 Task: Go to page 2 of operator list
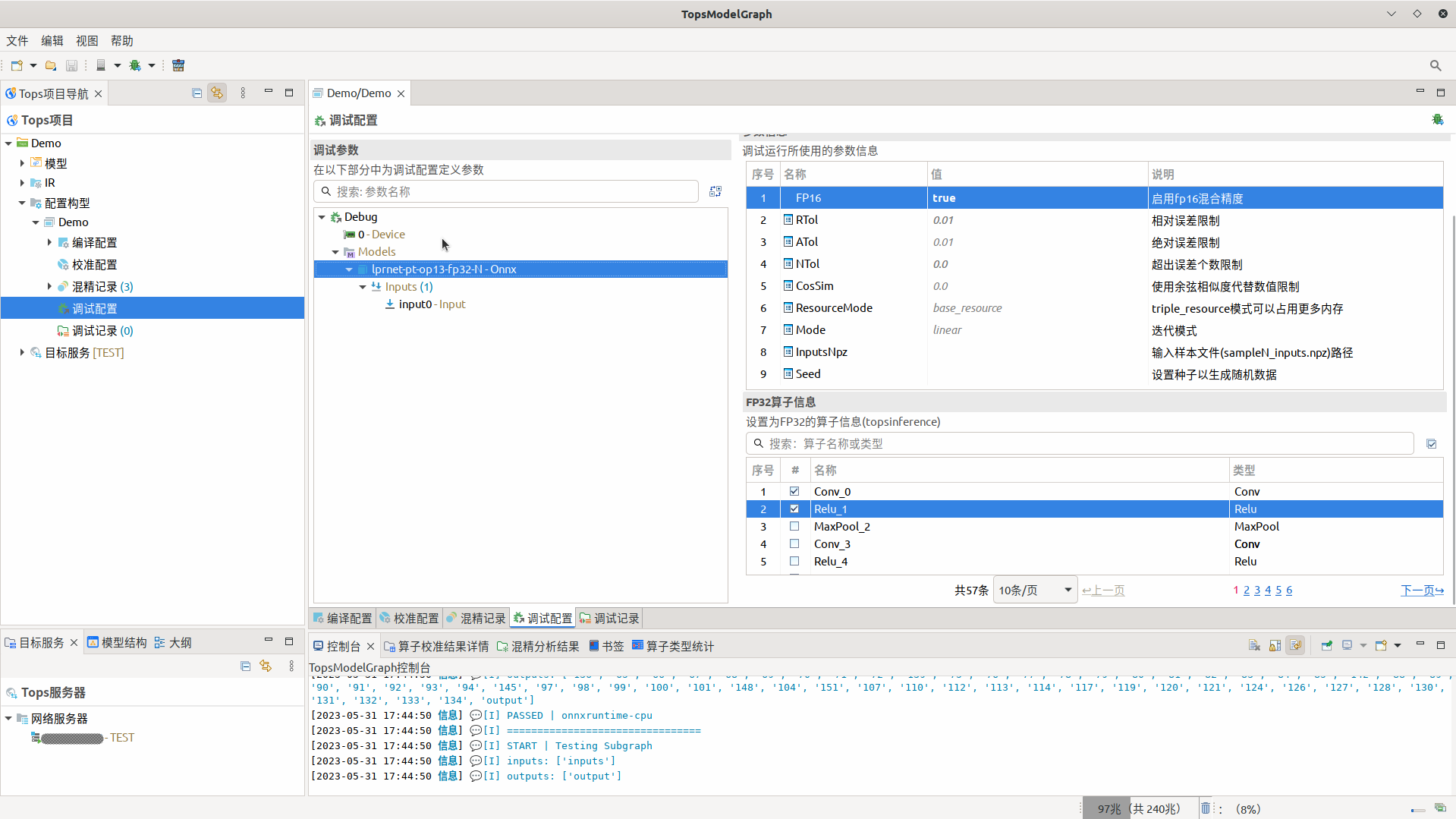point(1246,590)
